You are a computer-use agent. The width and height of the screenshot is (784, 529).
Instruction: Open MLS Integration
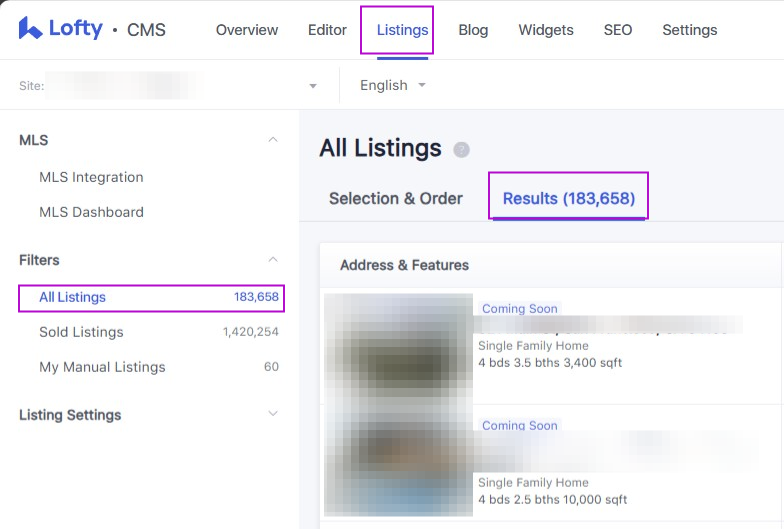coord(91,177)
